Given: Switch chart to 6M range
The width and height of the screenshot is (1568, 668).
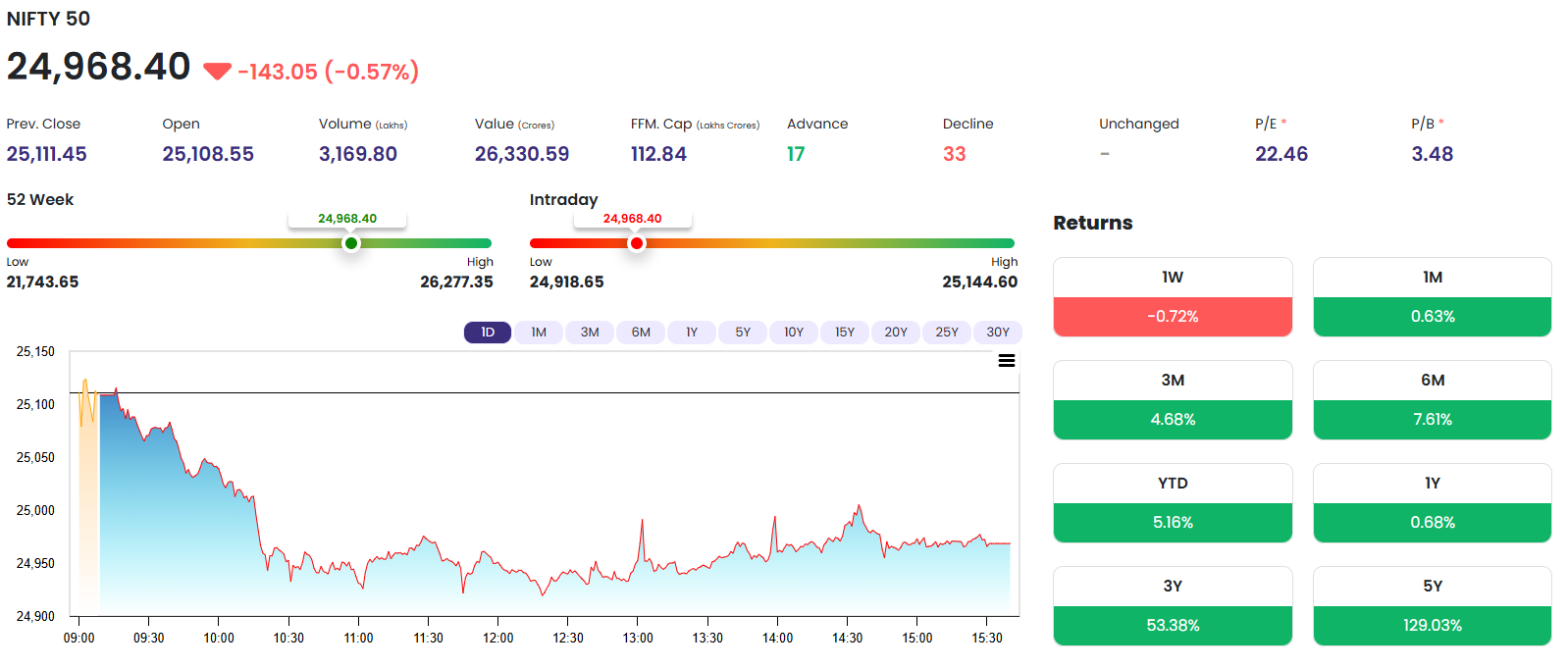Looking at the screenshot, I should click(641, 333).
